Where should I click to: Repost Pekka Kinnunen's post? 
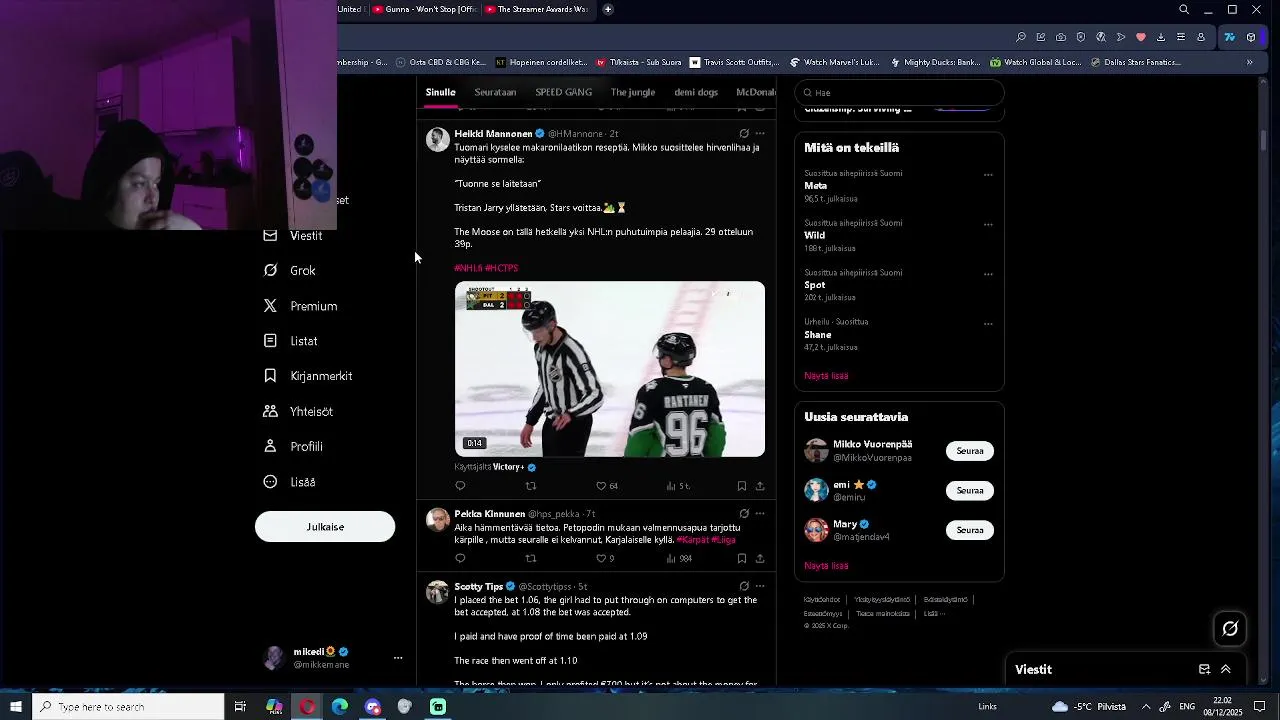coord(531,559)
